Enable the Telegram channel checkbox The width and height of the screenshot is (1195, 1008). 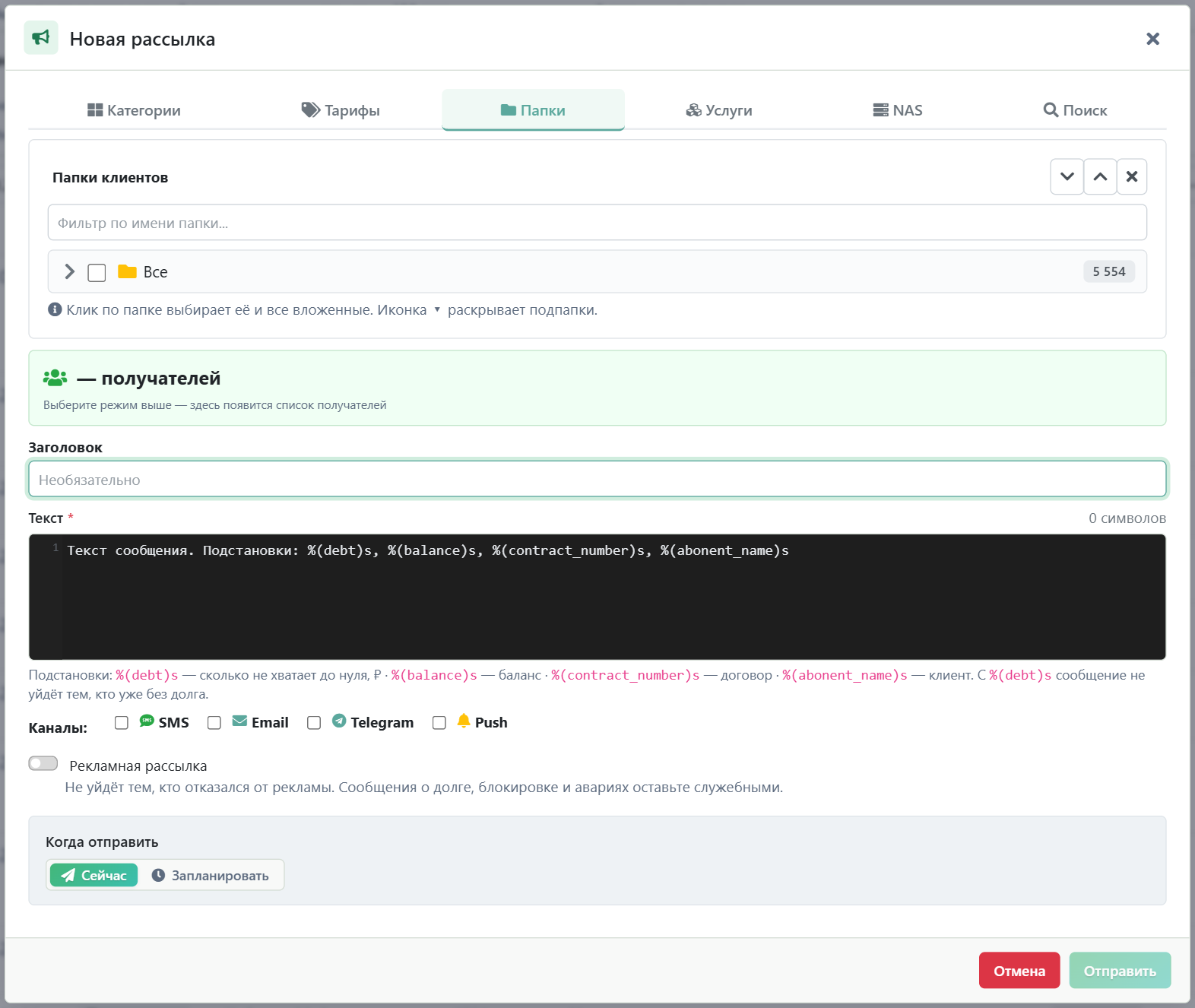point(314,722)
